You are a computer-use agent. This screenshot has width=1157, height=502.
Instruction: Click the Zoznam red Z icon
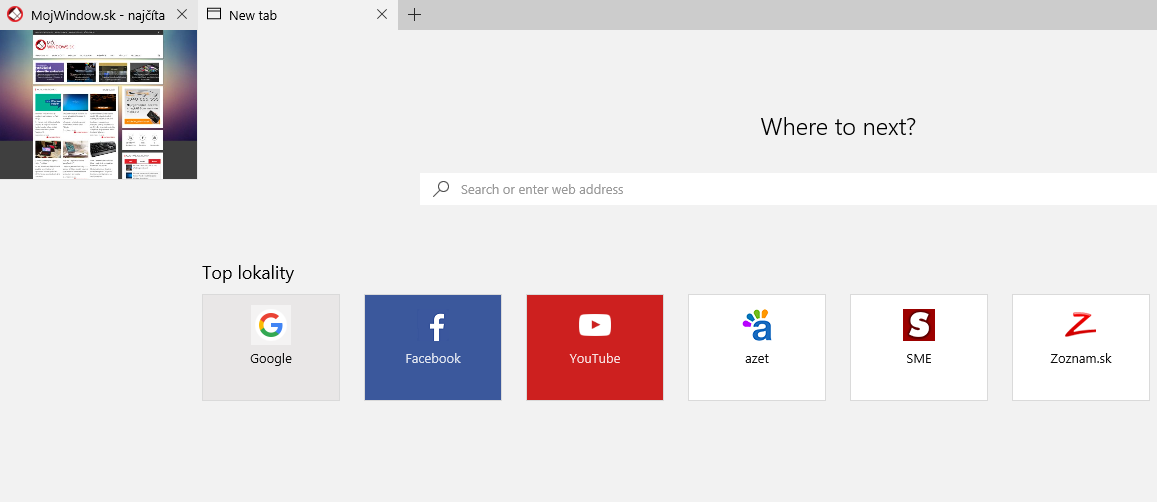pyautogui.click(x=1080, y=325)
